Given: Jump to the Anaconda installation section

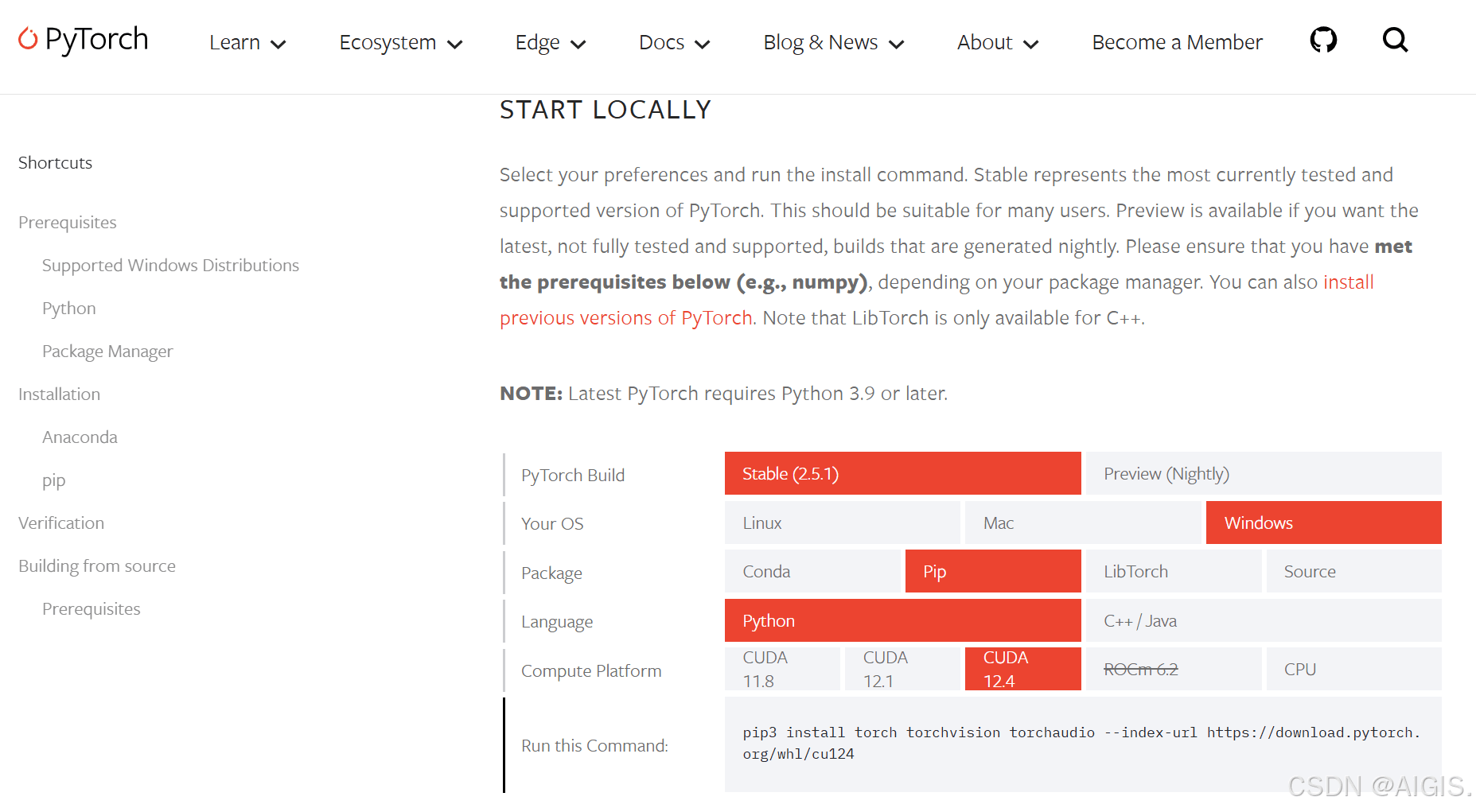Looking at the screenshot, I should pos(80,437).
